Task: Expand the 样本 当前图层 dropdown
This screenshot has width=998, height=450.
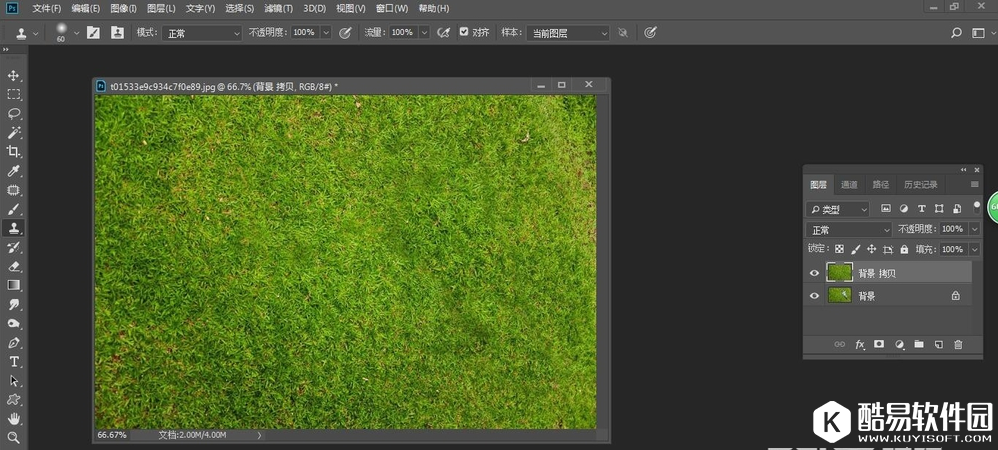Action: click(x=567, y=33)
